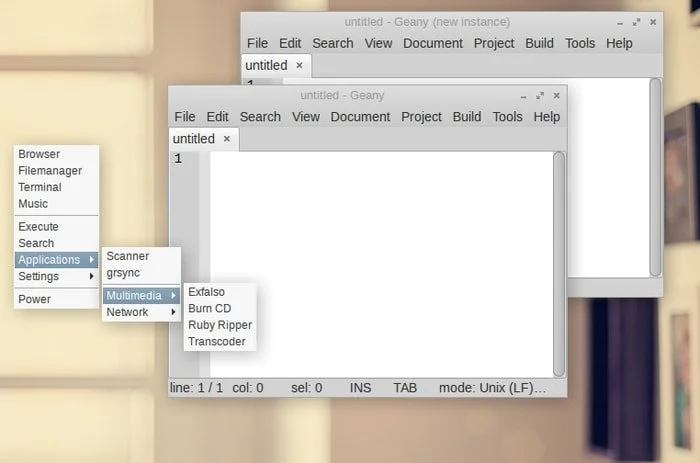Screen dimensions: 700x463
Task: Maximize the front Geany window
Action: 540,96
